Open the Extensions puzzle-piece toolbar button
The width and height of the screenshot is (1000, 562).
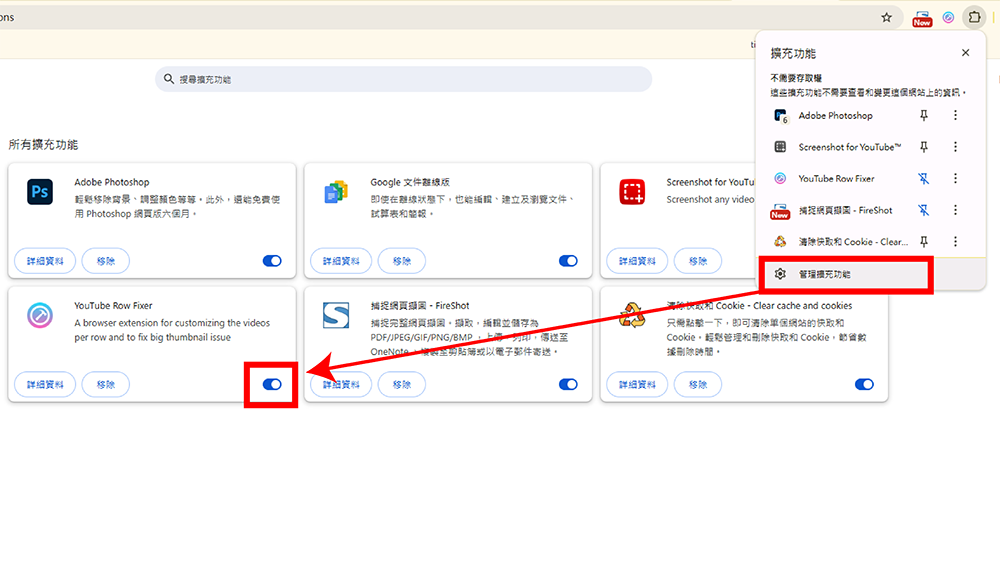point(974,18)
